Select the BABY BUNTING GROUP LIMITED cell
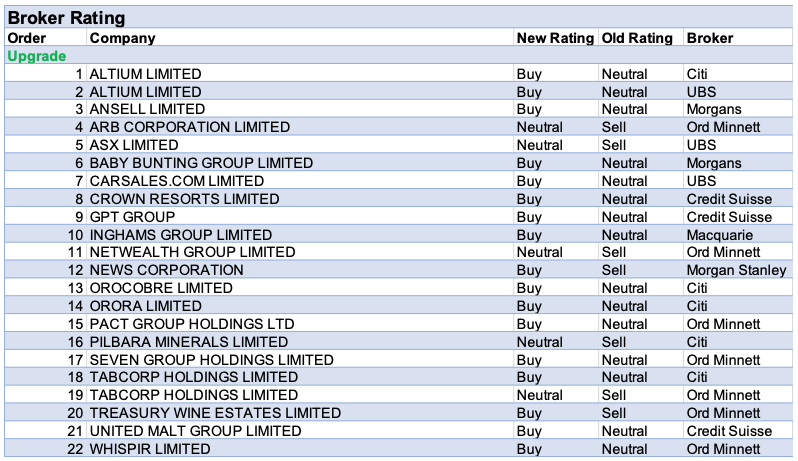This screenshot has height=461, width=798. pos(201,163)
